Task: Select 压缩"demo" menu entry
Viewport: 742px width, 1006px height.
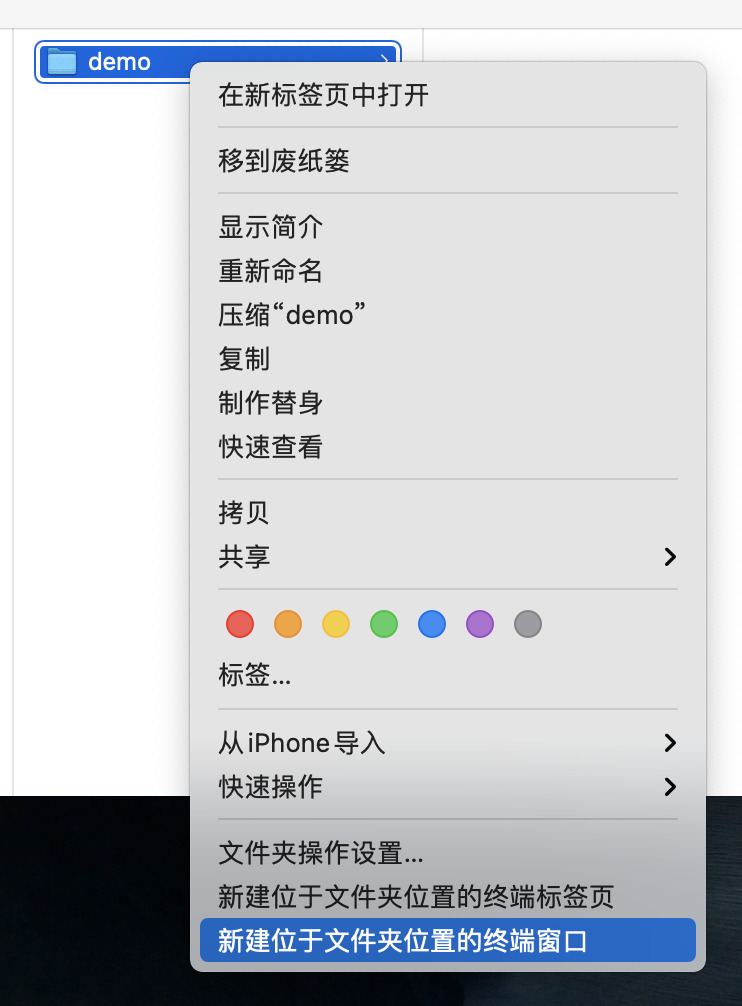Action: tap(292, 315)
